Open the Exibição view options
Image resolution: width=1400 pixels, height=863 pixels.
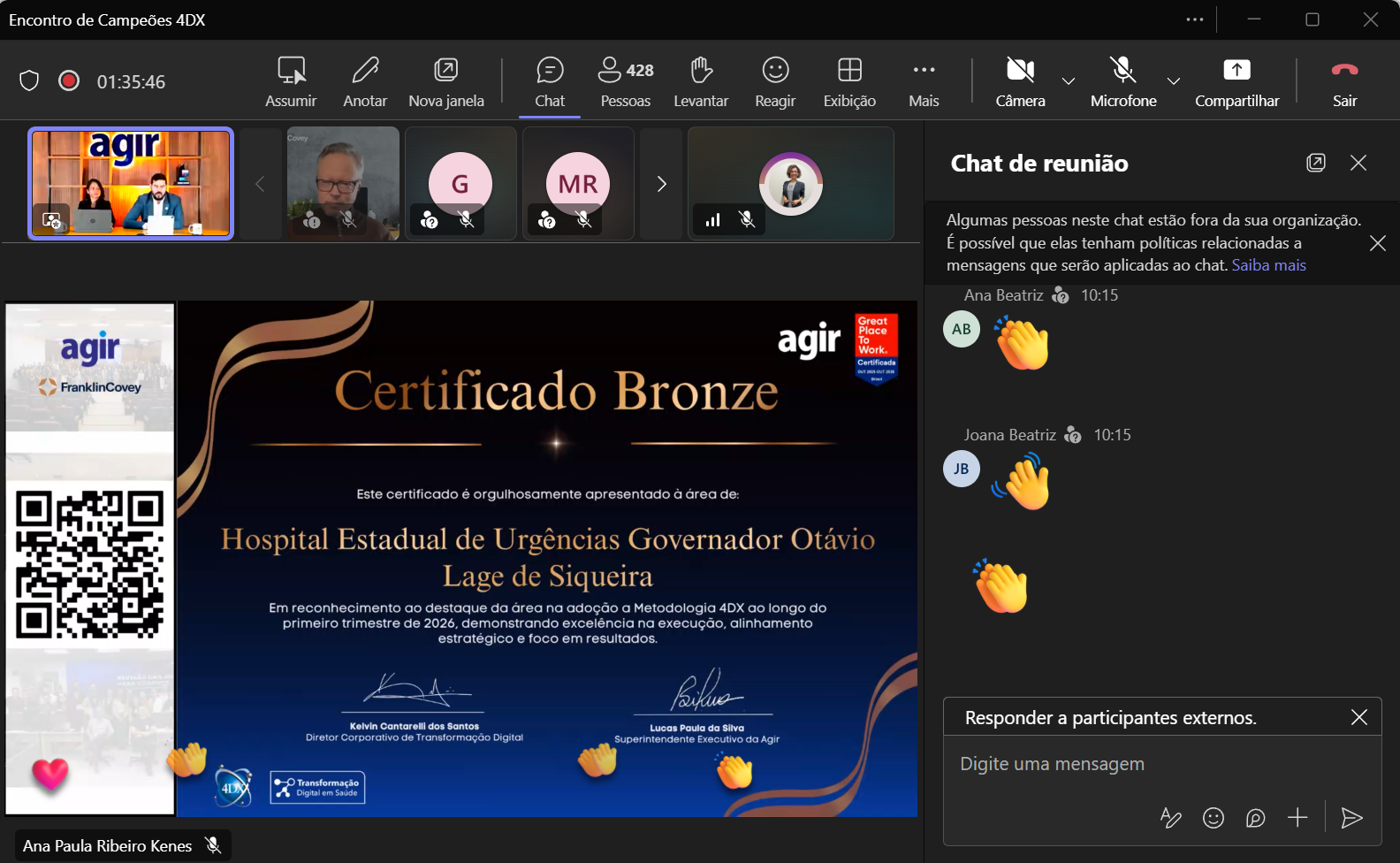click(x=849, y=81)
